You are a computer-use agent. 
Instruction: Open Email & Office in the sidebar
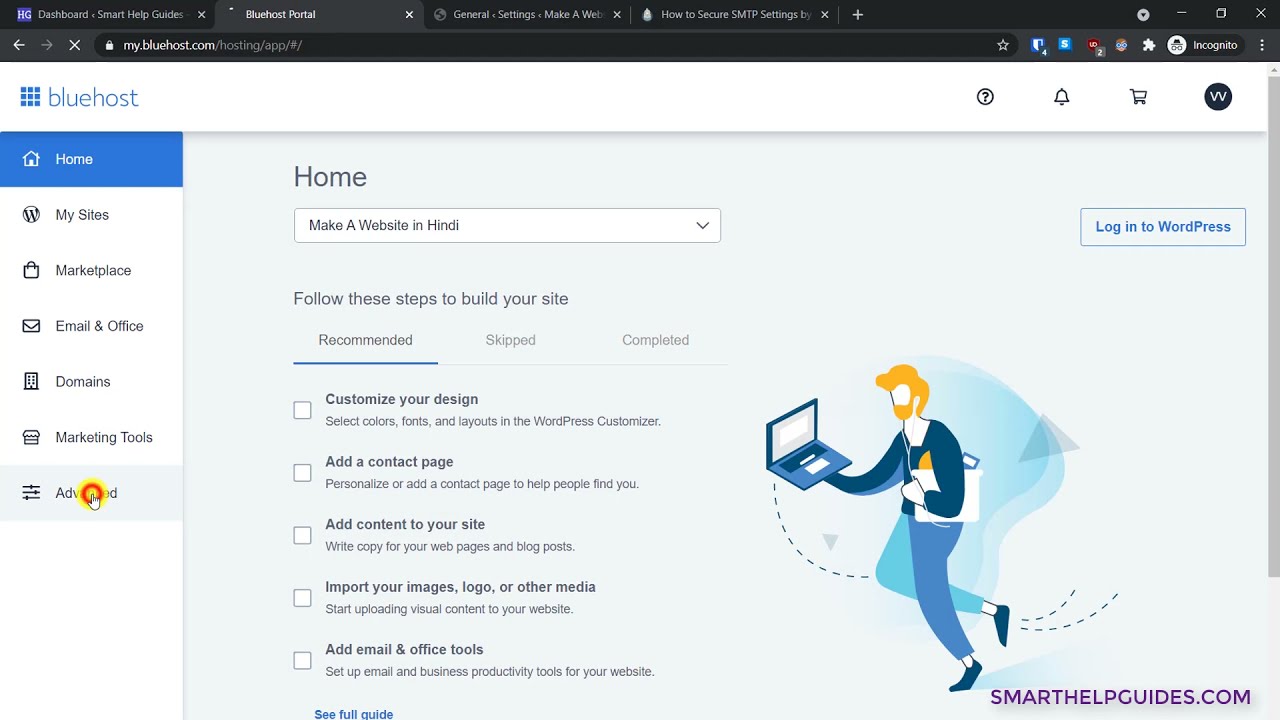click(91, 326)
